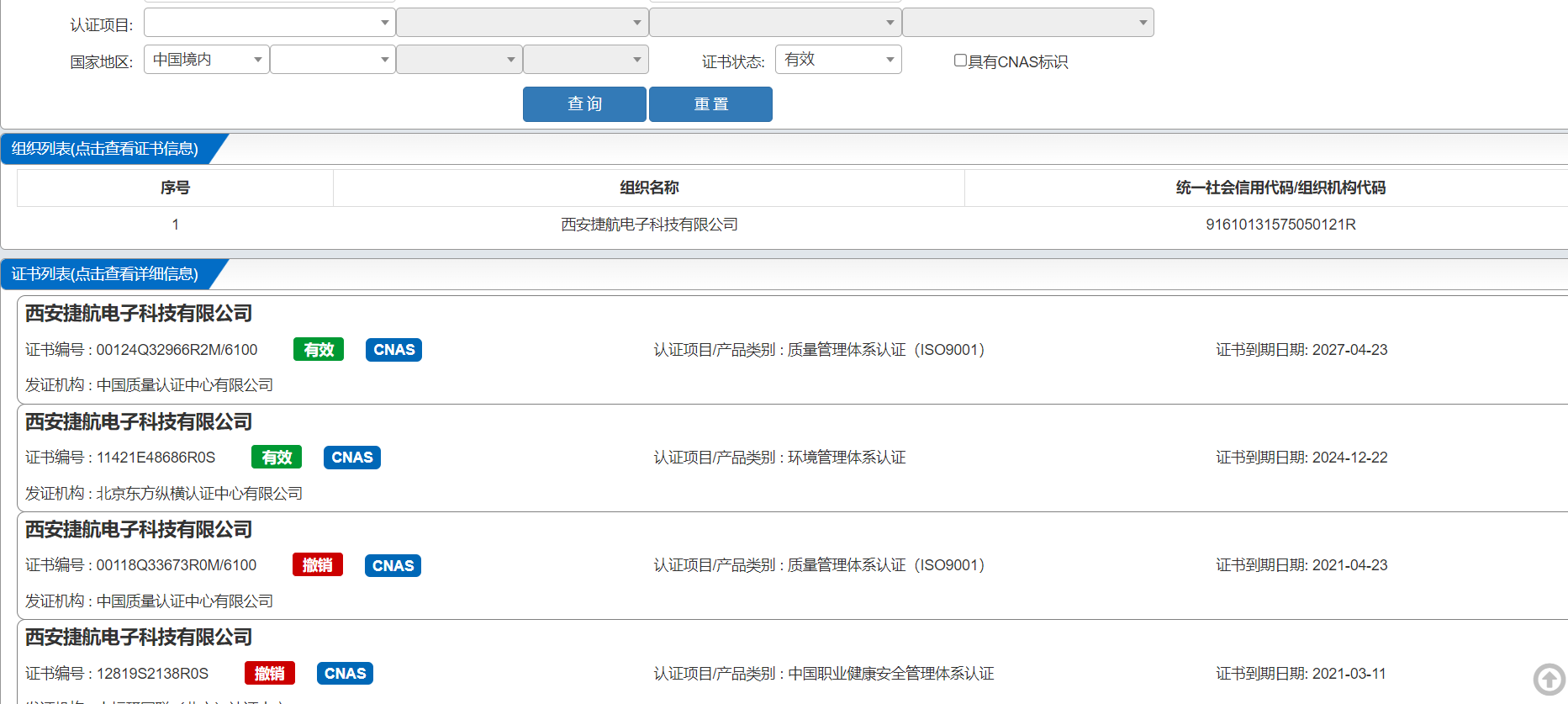Open the fourth 国家地区 dropdown
This screenshot has height=704, width=1568.
coord(586,60)
